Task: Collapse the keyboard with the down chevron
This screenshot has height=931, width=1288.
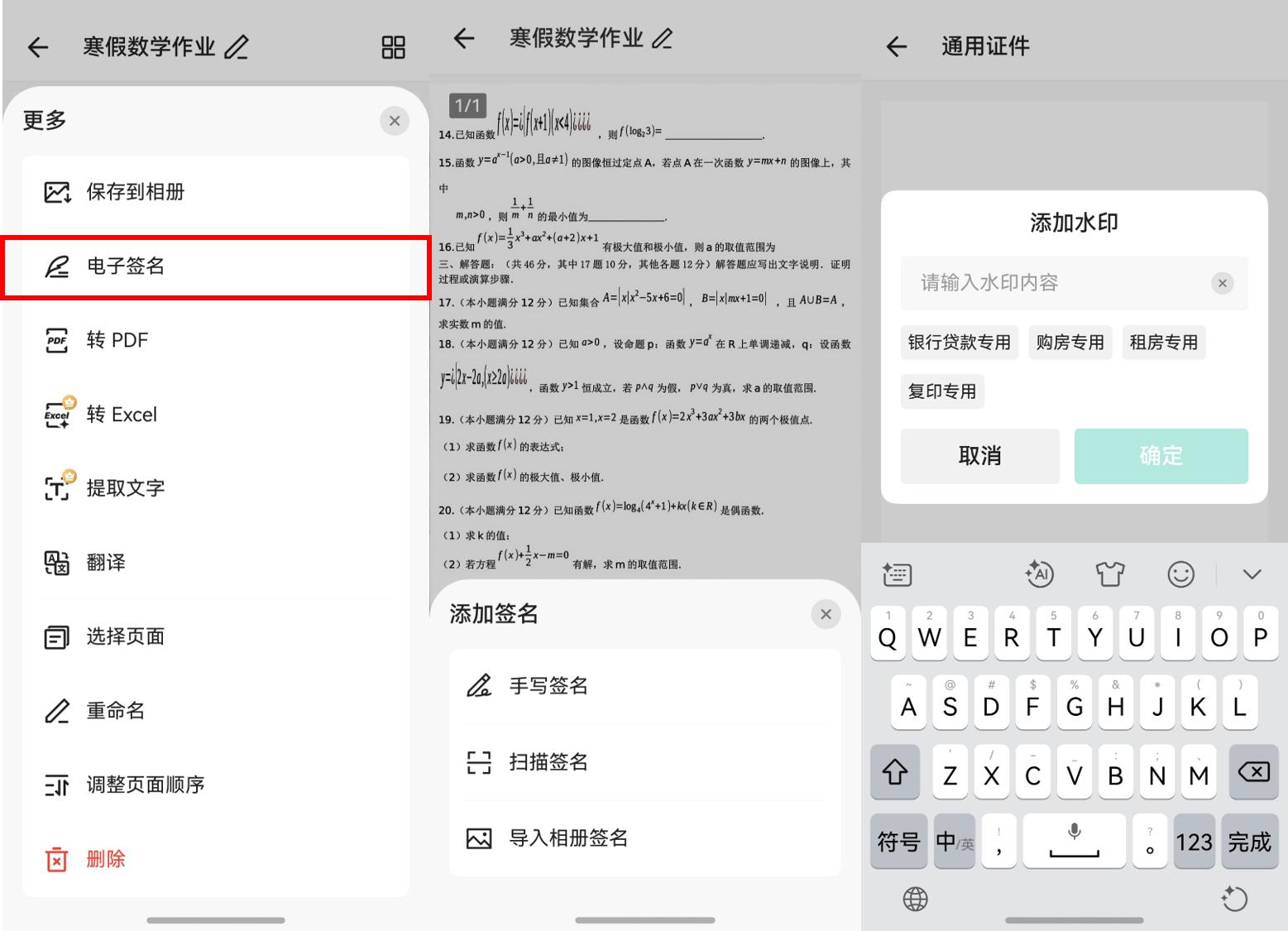Action: click(1252, 574)
